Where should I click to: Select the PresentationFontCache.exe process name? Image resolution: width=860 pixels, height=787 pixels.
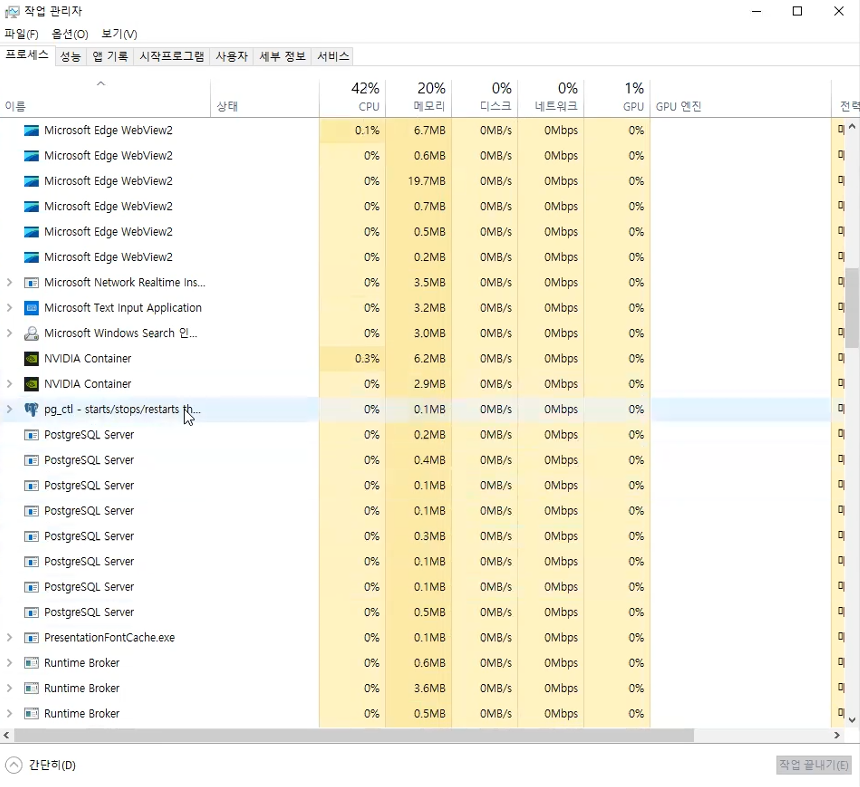coord(109,637)
